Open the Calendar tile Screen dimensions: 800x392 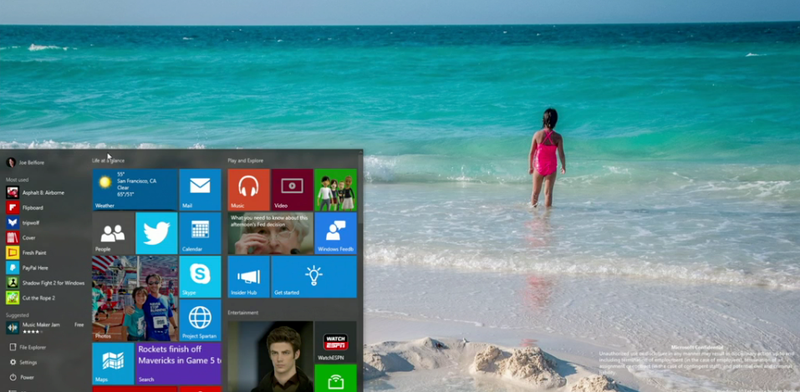(x=200, y=233)
